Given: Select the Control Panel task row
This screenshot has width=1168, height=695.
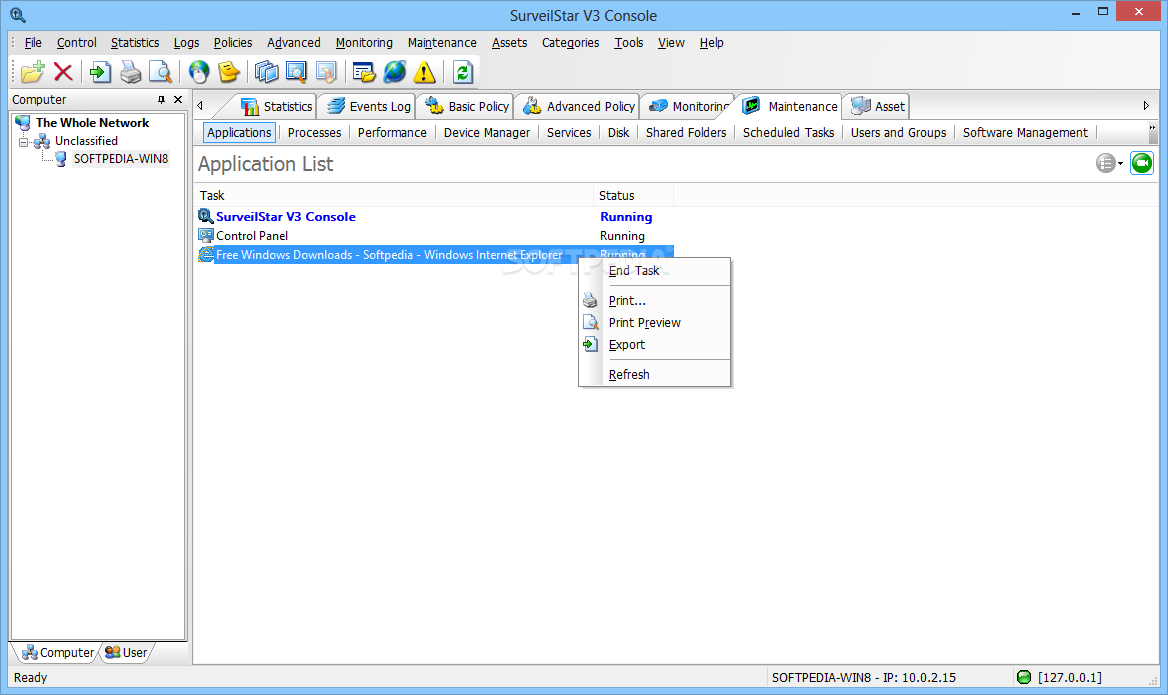Looking at the screenshot, I should 435,236.
